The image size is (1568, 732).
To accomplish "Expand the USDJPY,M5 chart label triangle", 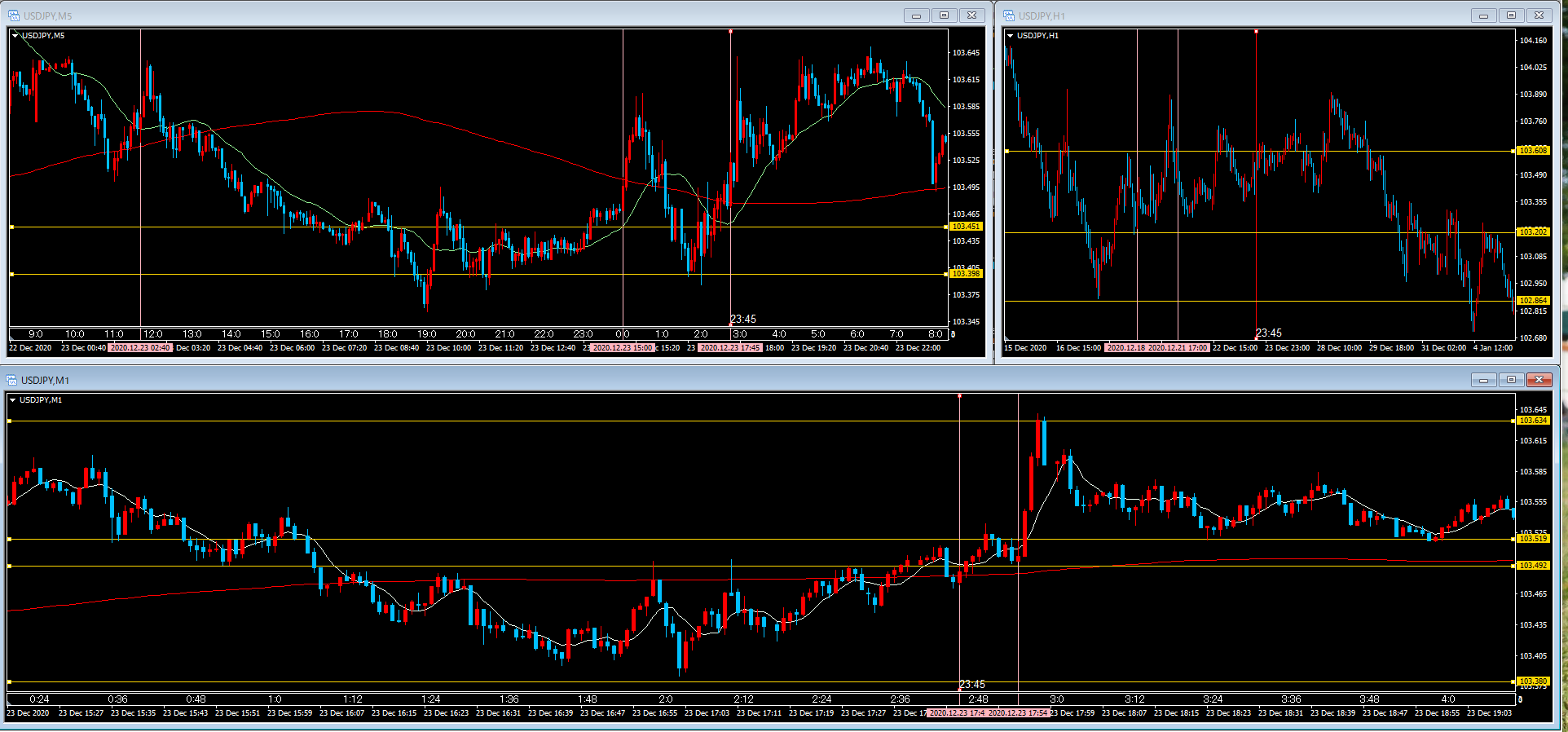I will [x=15, y=36].
